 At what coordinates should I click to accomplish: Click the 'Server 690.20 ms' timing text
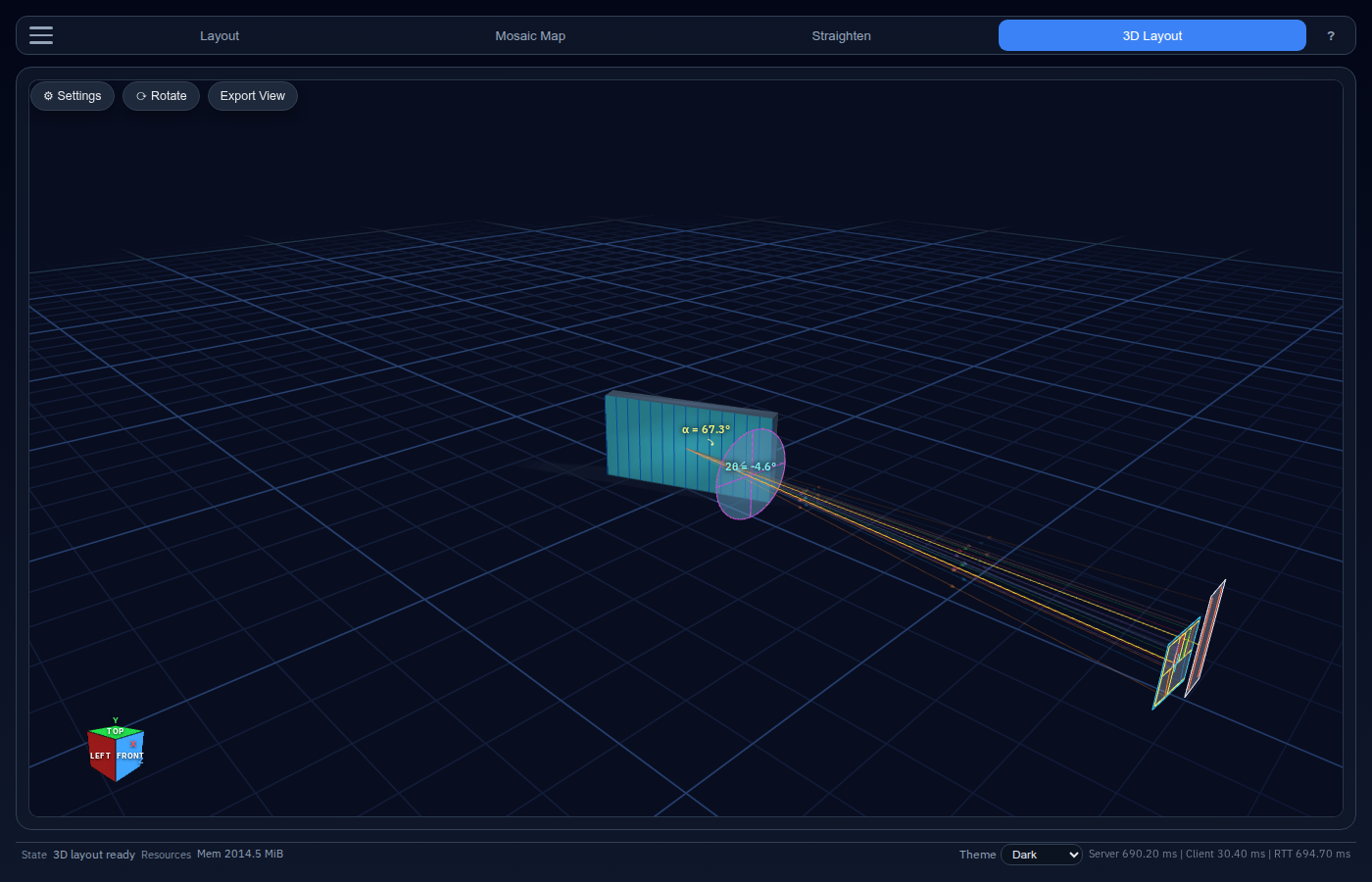1133,854
